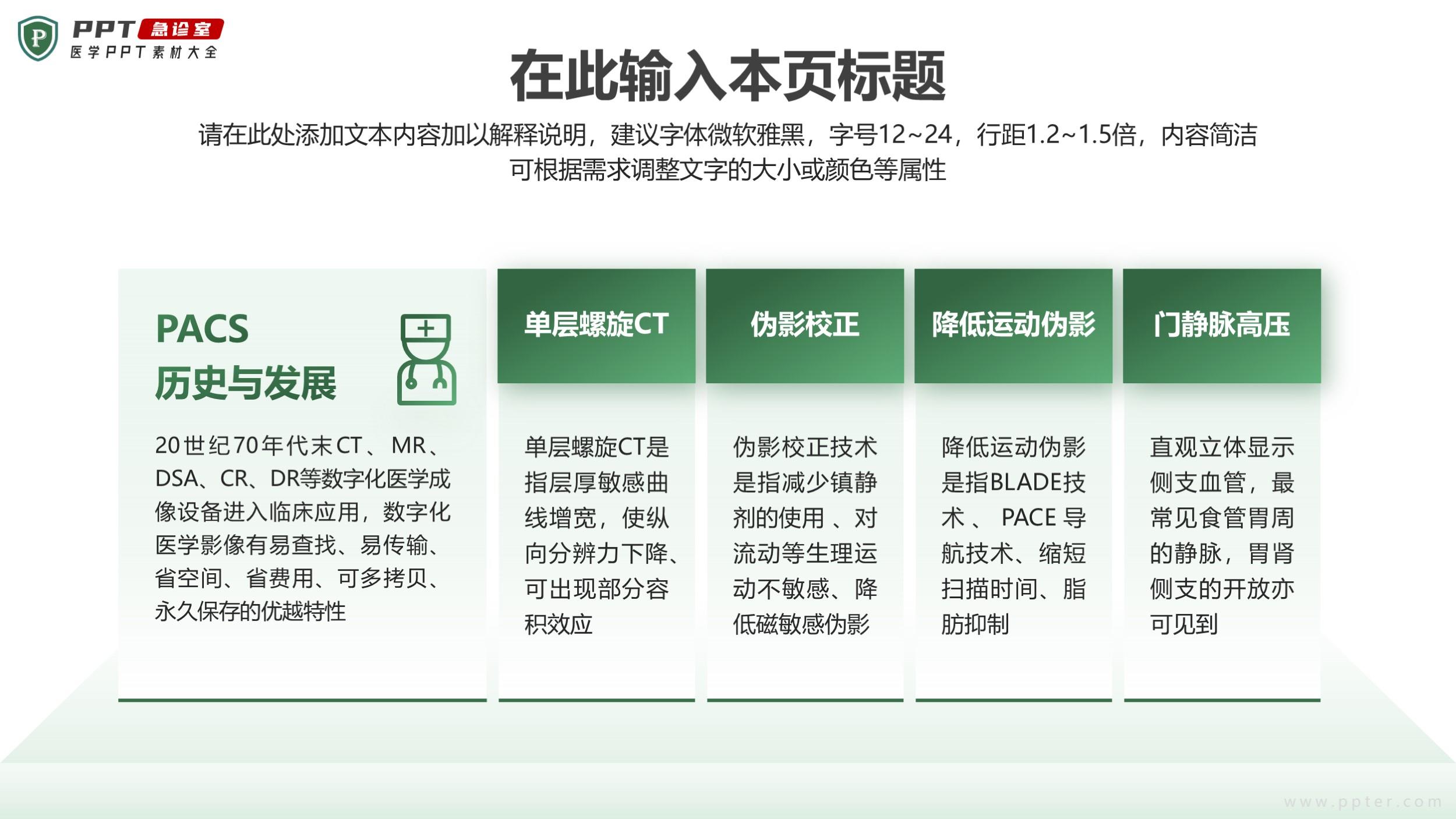Click the red 急诊室 badge
1456x819 pixels.
point(181,29)
